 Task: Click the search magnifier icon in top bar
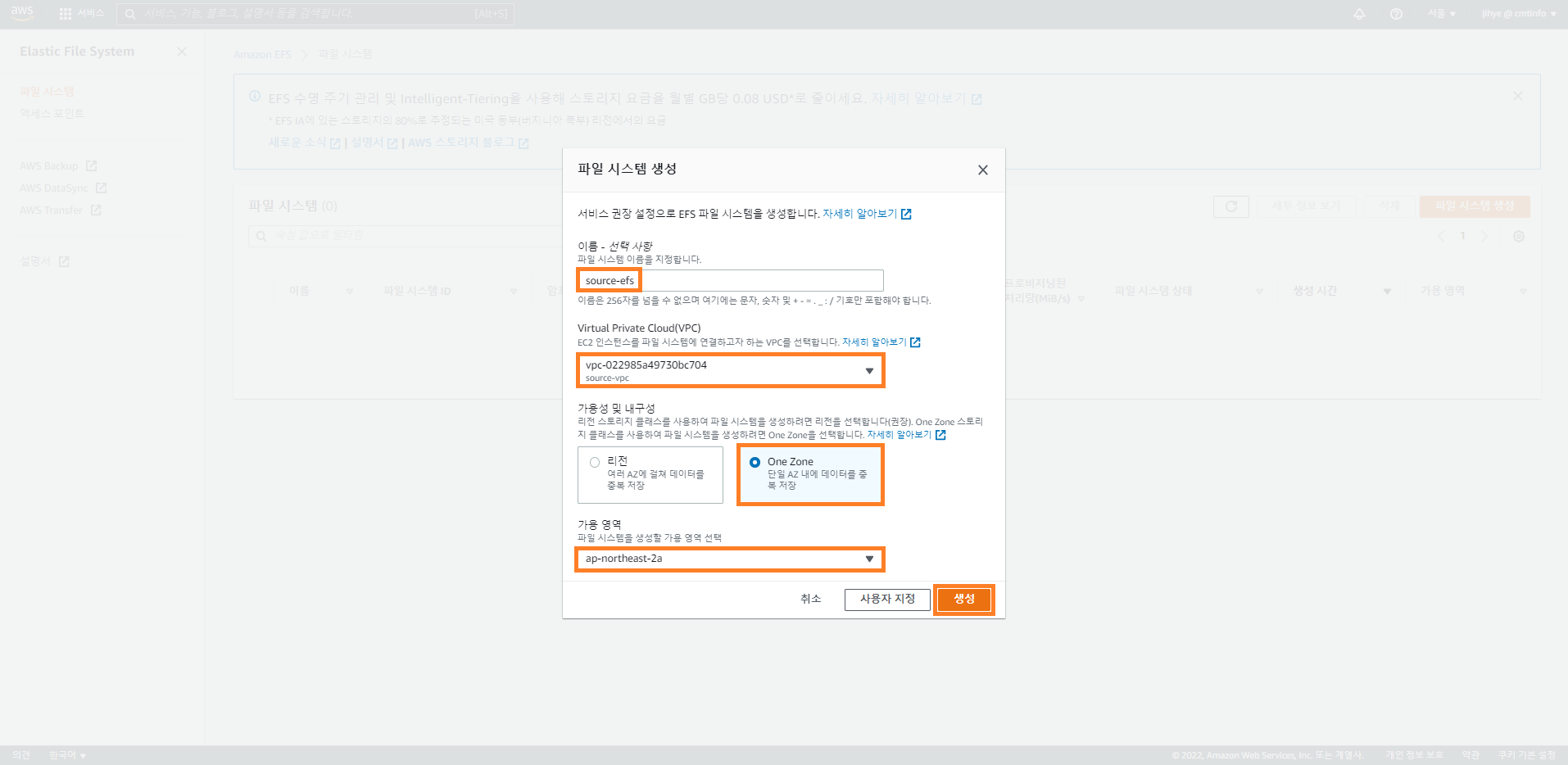coord(130,14)
